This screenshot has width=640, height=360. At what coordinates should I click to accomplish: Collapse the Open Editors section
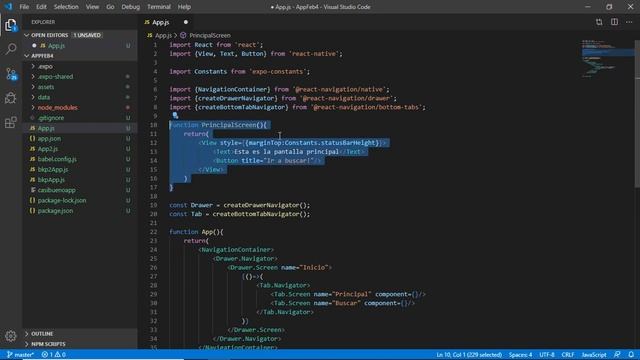[80, 35]
